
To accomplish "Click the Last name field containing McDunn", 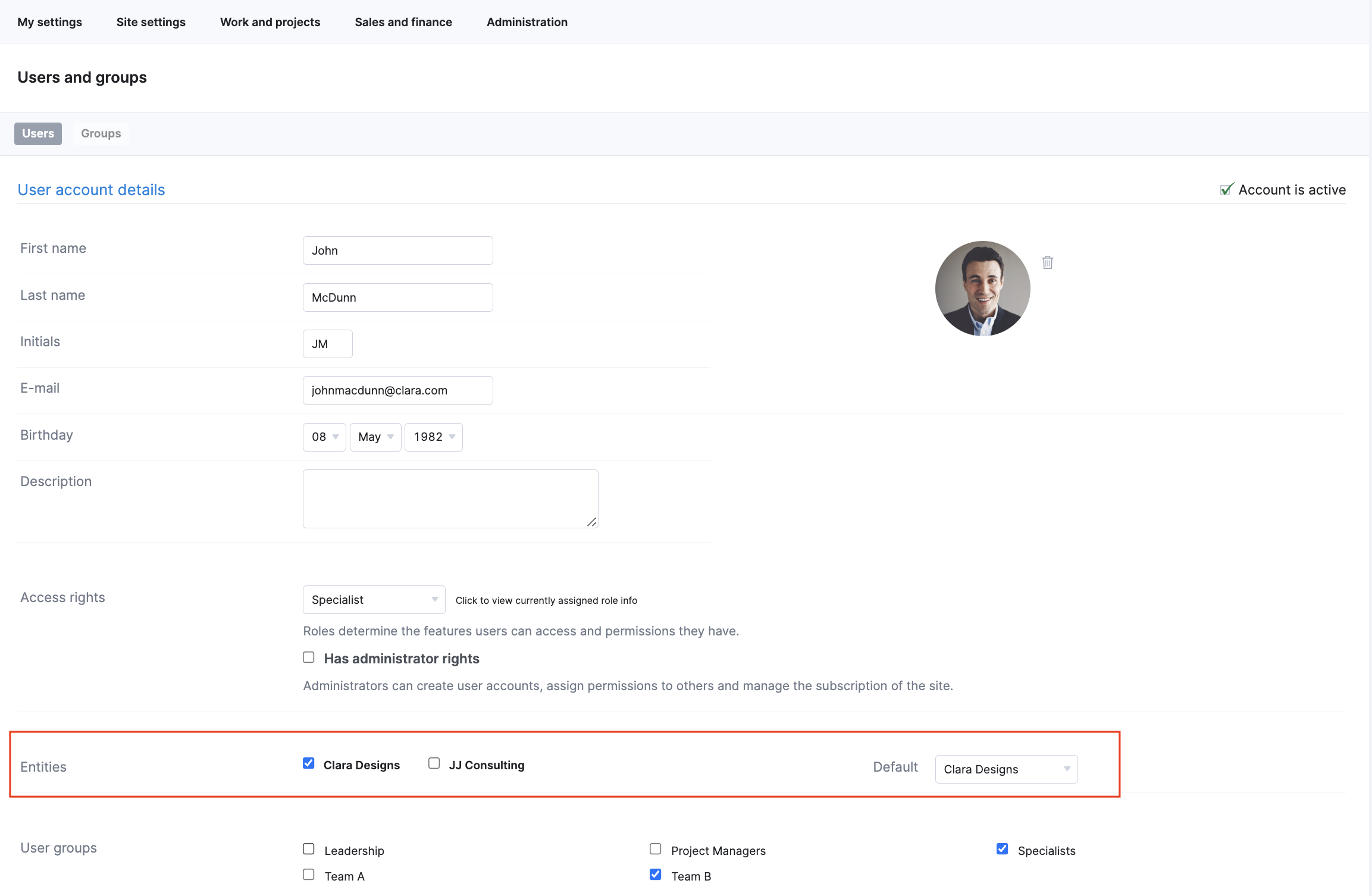I will pos(397,297).
